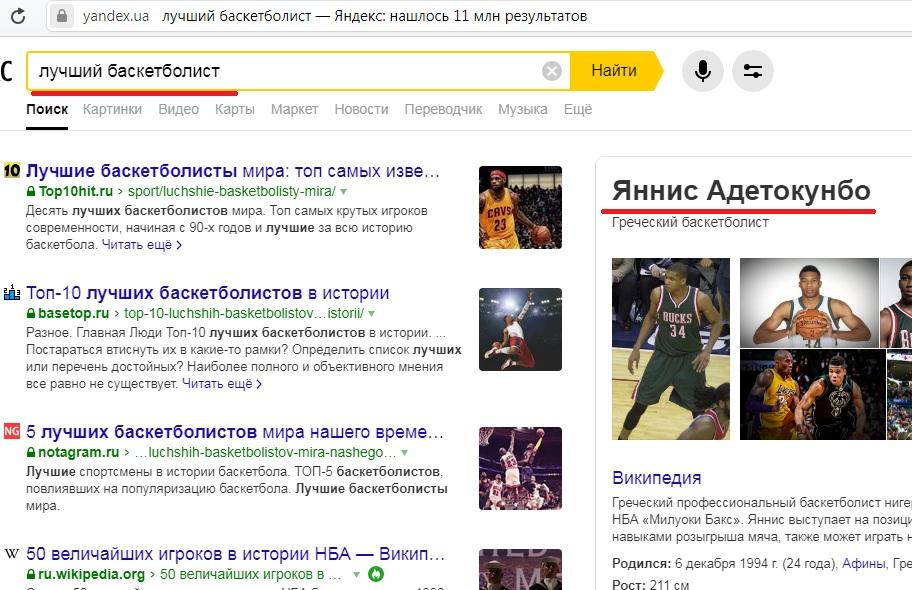Click the Wikipedia W favicon

(12, 554)
